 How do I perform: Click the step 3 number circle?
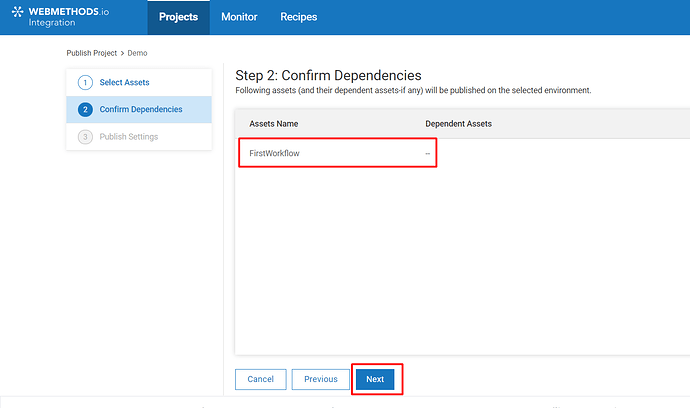pyautogui.click(x=85, y=136)
